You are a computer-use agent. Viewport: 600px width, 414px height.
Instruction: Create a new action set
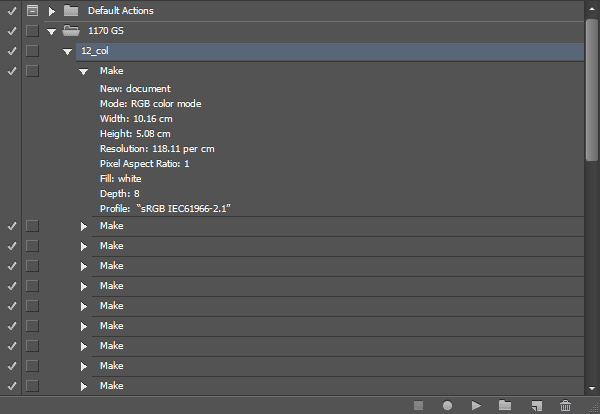505,405
